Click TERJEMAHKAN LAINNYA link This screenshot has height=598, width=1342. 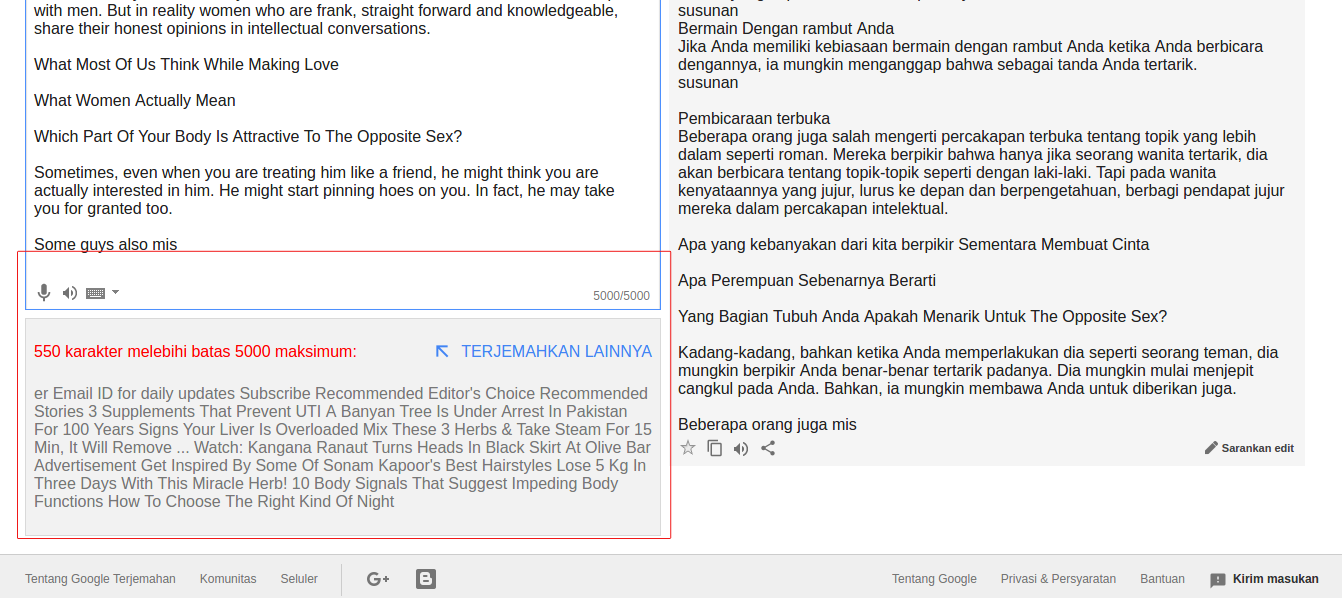556,352
